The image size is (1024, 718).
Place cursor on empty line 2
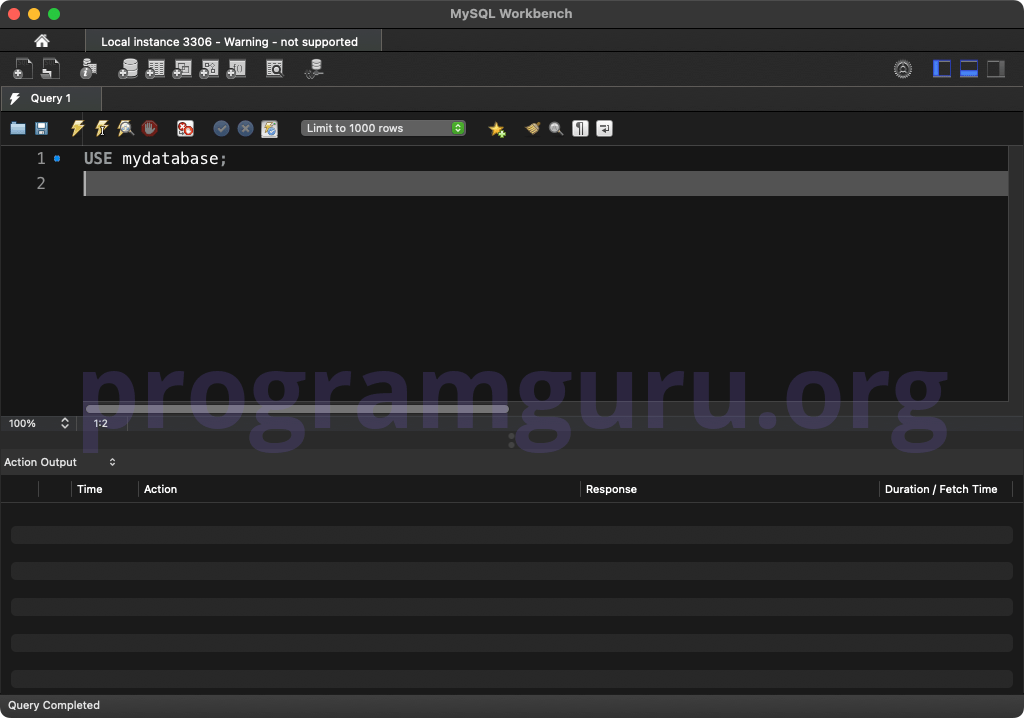coord(545,184)
